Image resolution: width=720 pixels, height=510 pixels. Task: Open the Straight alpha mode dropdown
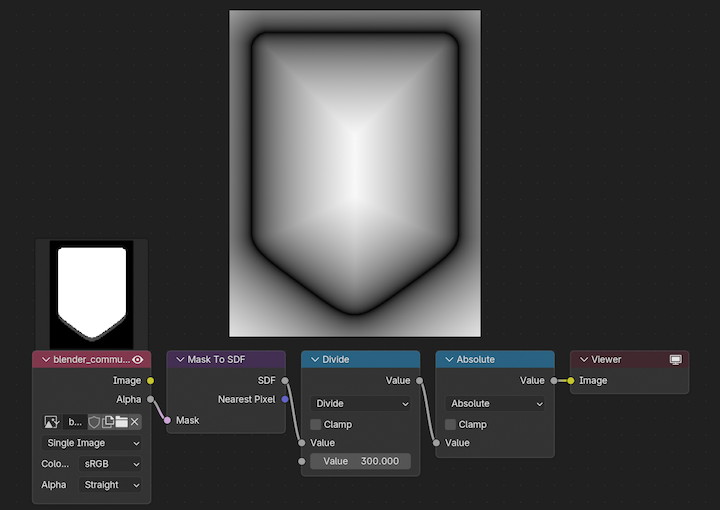pyautogui.click(x=109, y=485)
